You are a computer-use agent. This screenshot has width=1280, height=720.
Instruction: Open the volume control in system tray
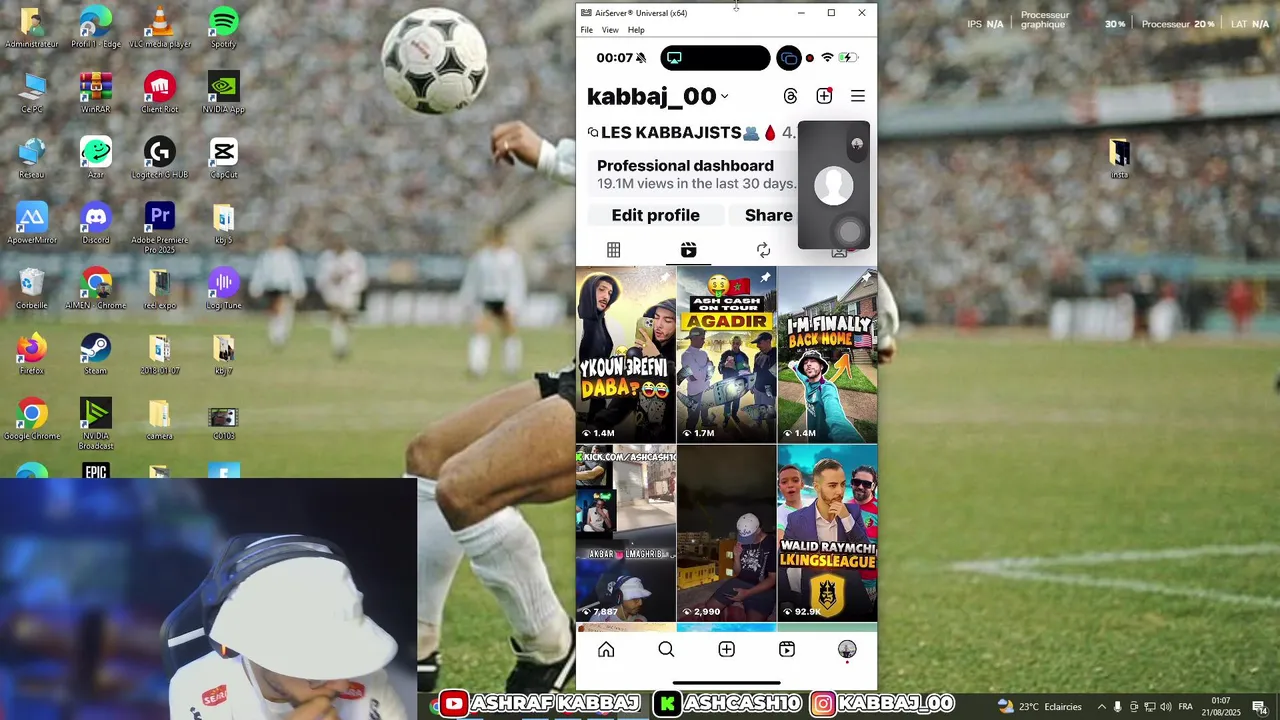pos(1166,707)
